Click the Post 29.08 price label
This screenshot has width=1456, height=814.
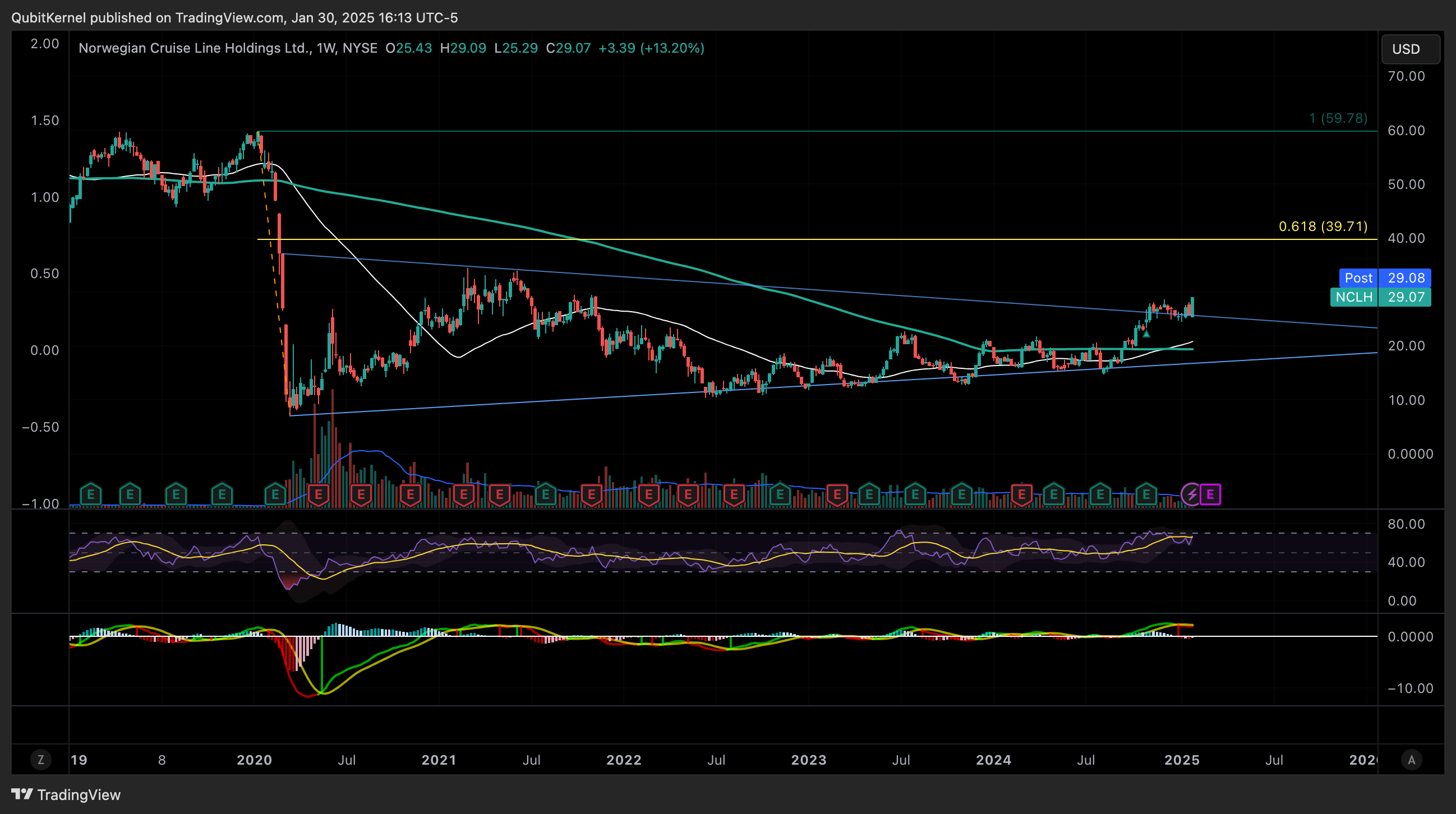tap(1385, 278)
